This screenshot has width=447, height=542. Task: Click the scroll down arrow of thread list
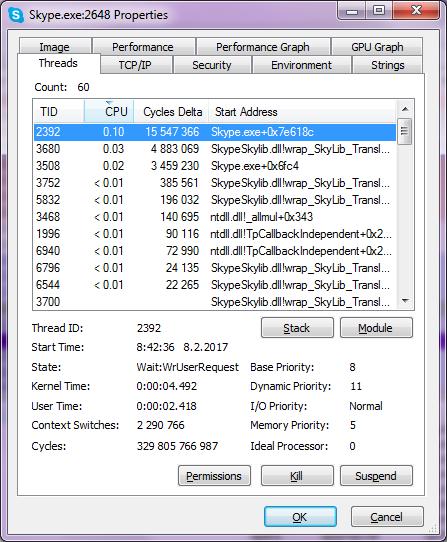tap(405, 300)
